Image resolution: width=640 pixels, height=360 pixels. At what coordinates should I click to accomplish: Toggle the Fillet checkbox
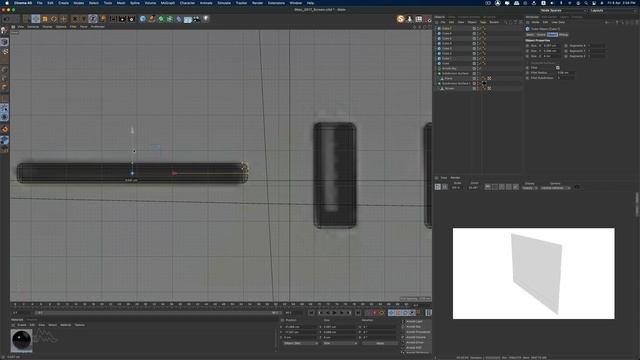558,68
